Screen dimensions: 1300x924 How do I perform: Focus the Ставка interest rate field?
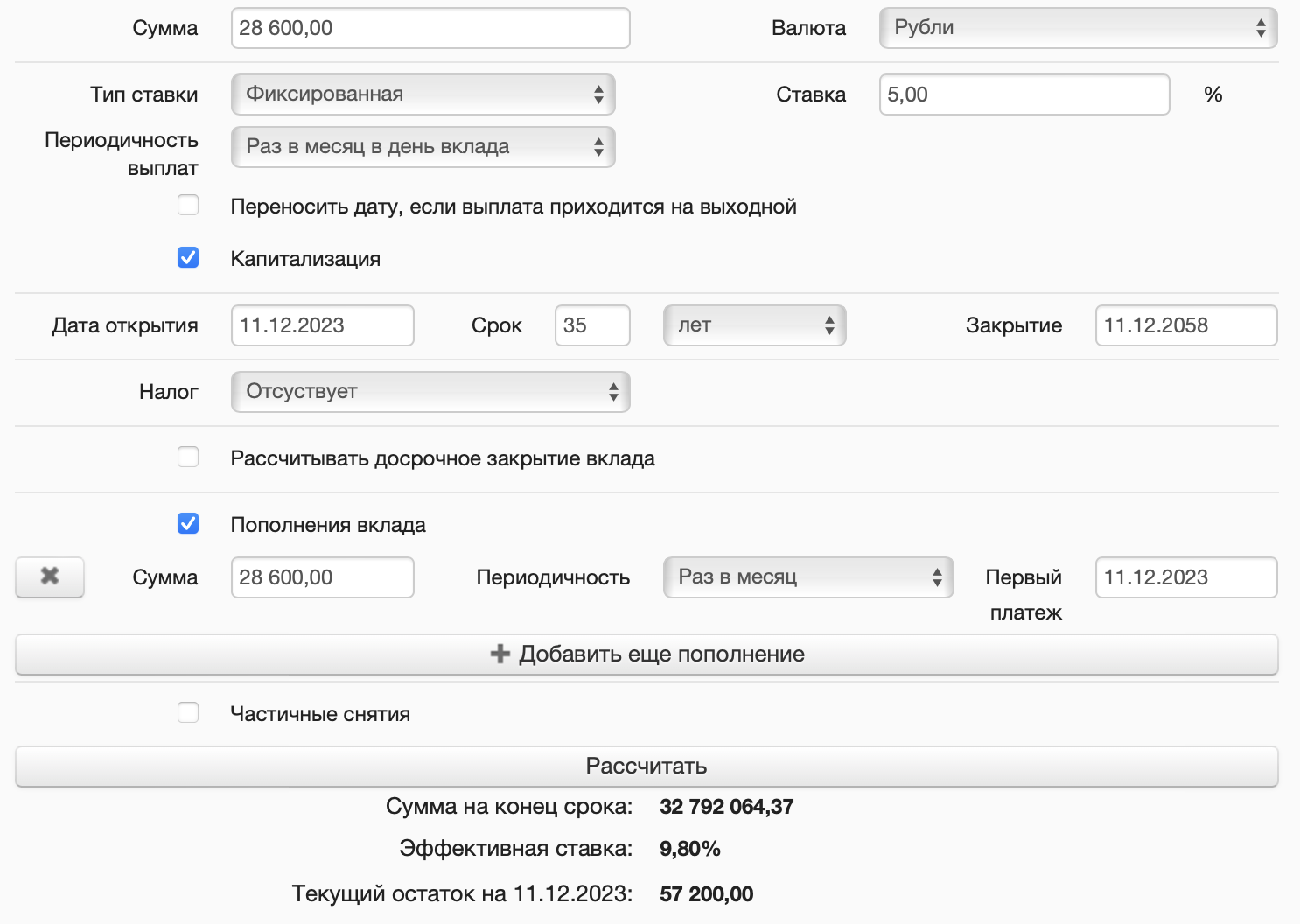(1024, 94)
